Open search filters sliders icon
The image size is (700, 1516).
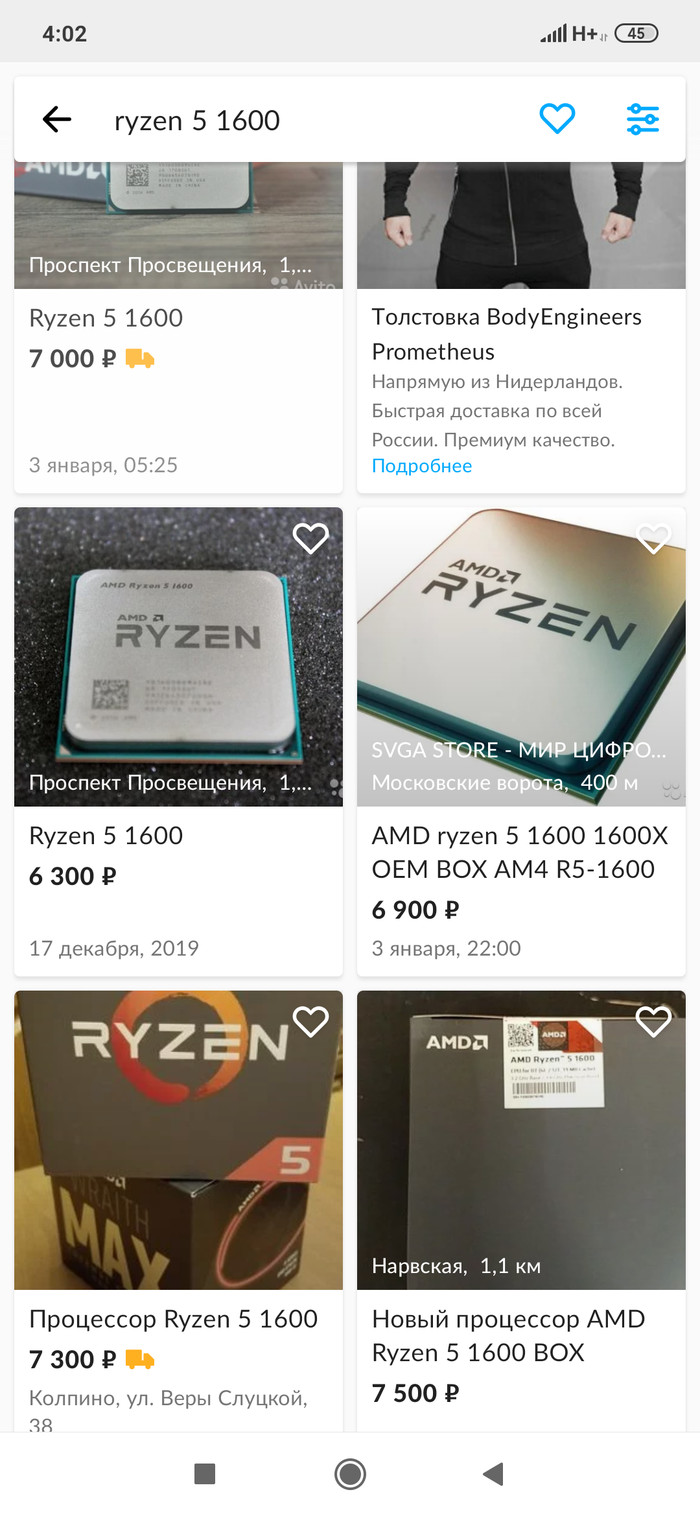click(x=642, y=119)
